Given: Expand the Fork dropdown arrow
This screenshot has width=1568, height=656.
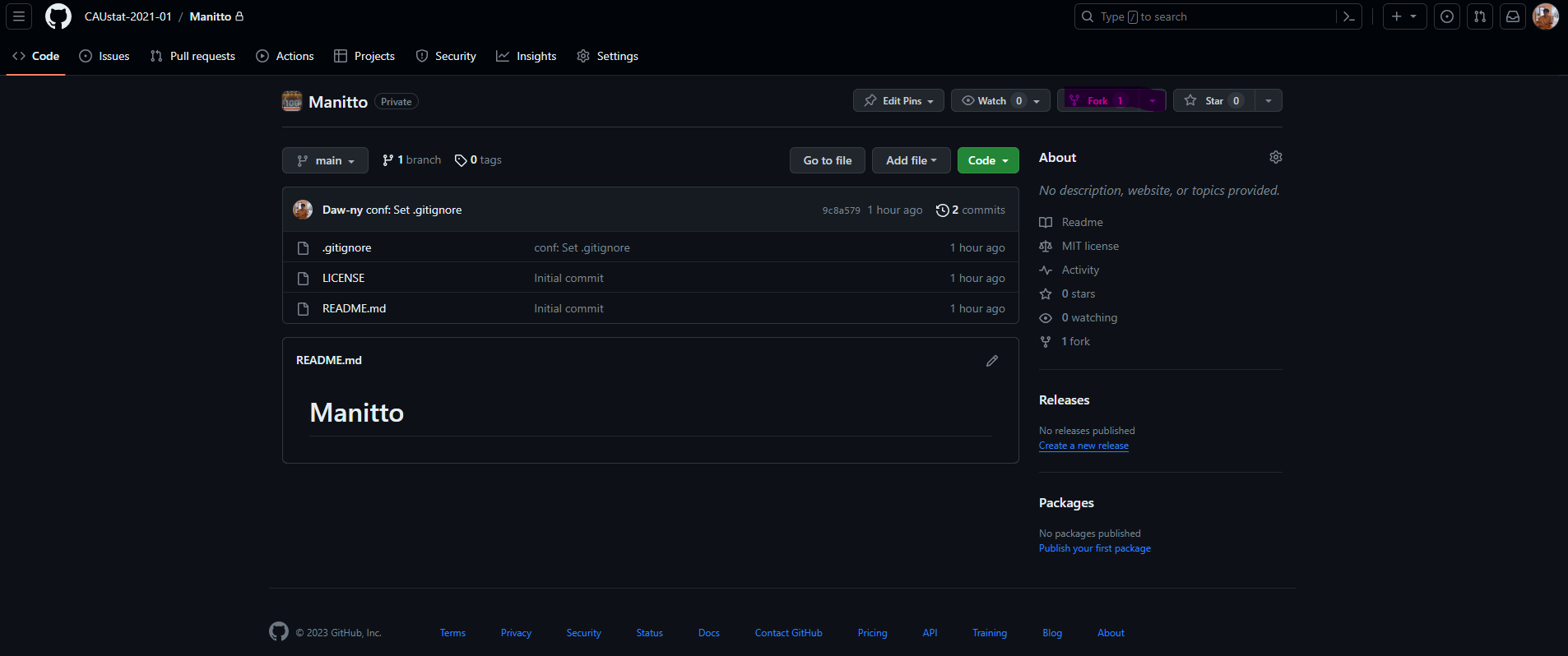Looking at the screenshot, I should click(x=1153, y=100).
